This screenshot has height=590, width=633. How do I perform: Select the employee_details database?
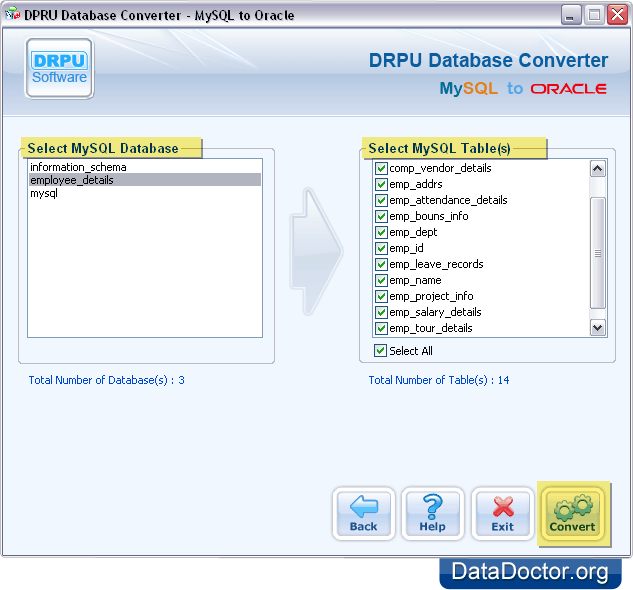145,180
